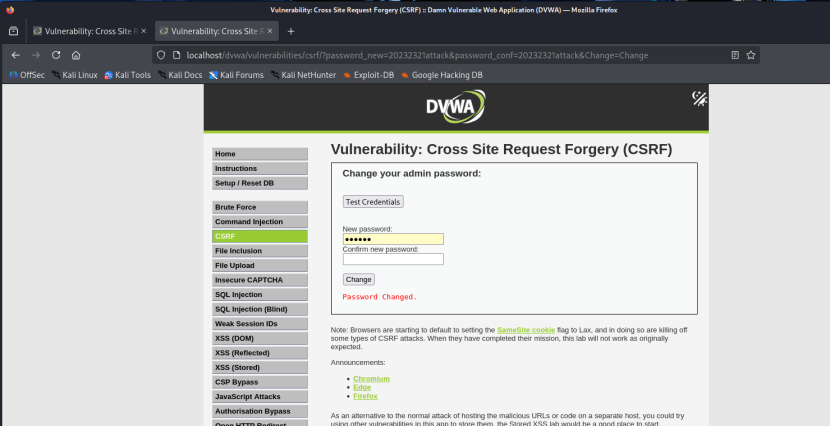Reload the current page
Screen dimensions: 830x427
(56, 55)
